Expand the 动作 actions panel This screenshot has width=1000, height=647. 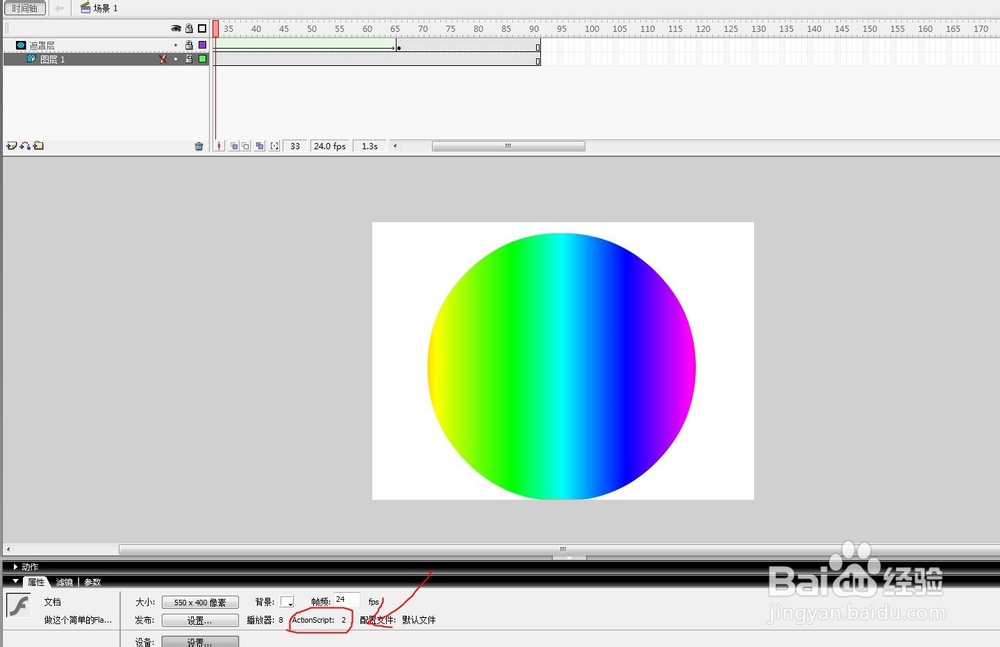click(15, 567)
